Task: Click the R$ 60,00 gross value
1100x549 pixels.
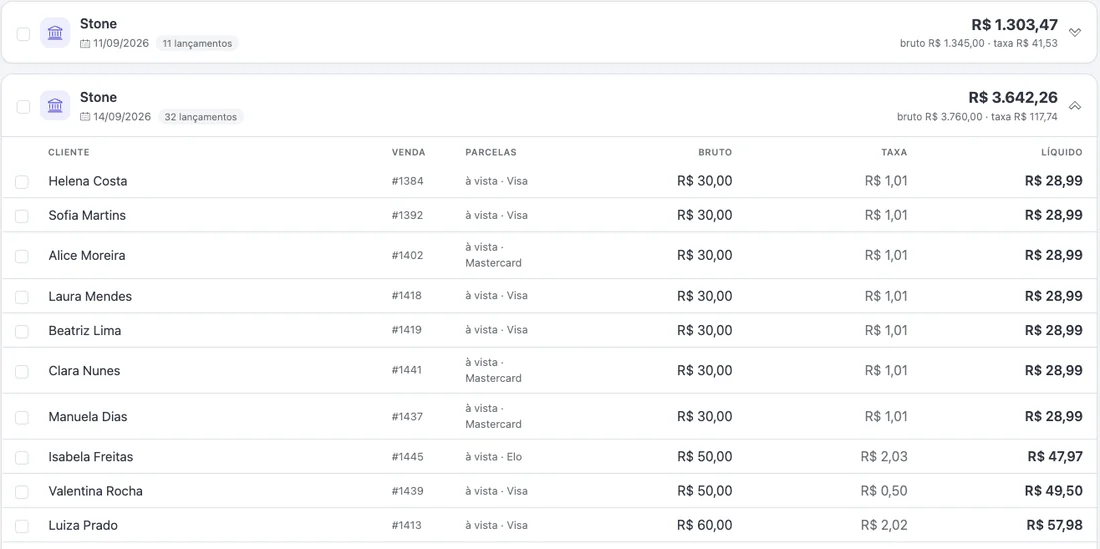Action: pyautogui.click(x=704, y=525)
